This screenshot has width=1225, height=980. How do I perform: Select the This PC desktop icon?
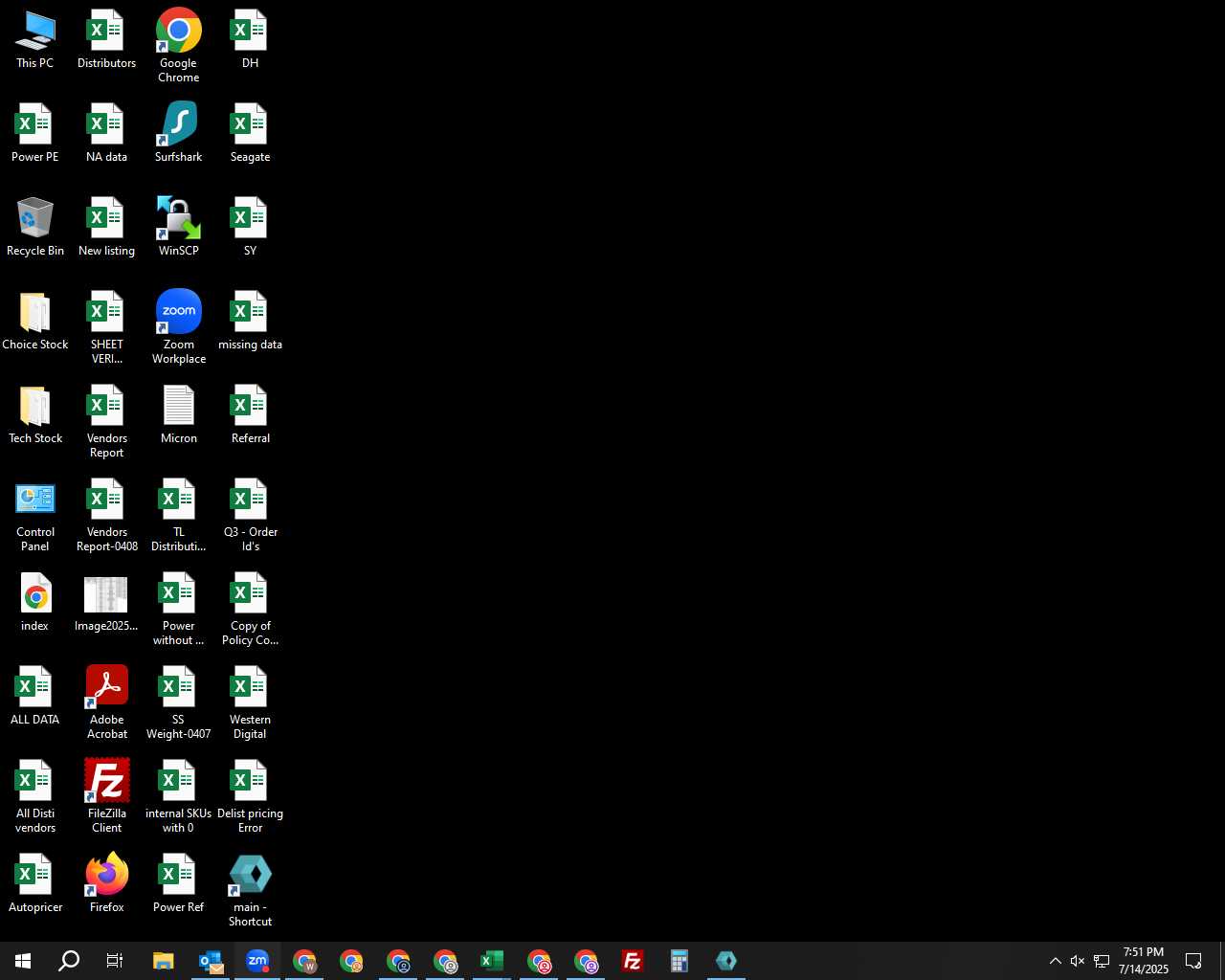pos(35,40)
